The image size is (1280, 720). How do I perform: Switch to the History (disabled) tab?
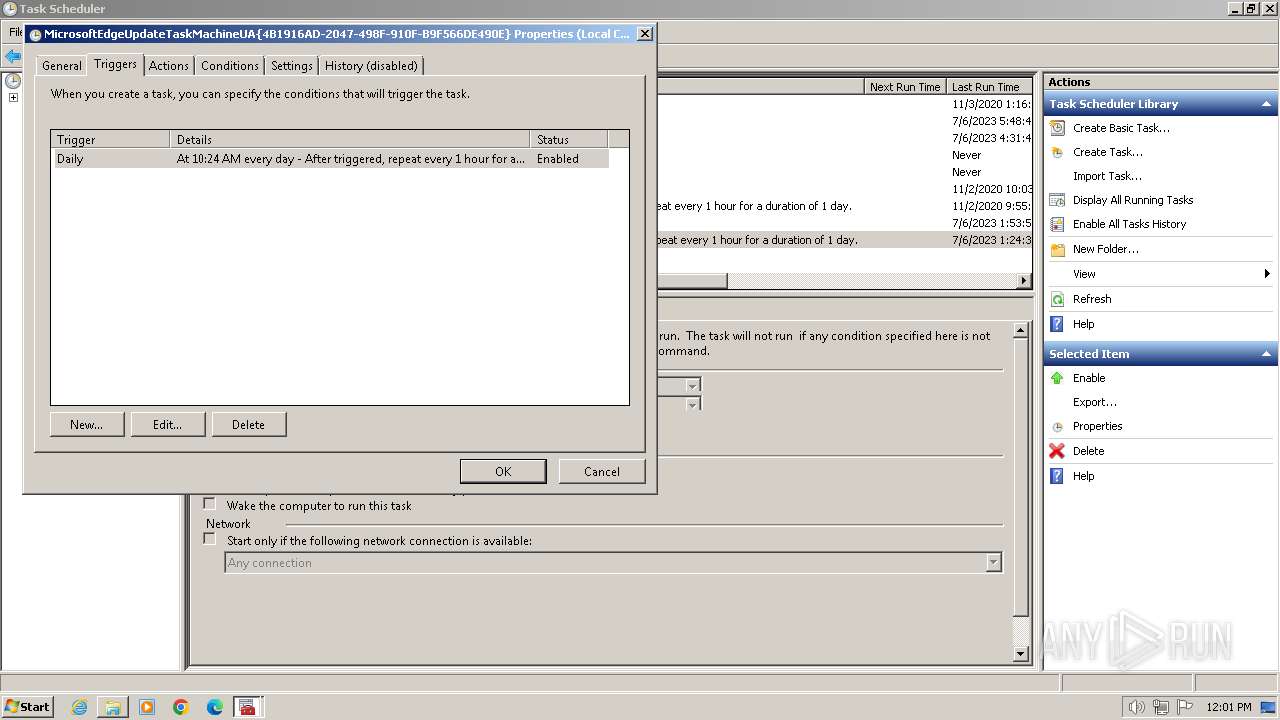(x=371, y=65)
